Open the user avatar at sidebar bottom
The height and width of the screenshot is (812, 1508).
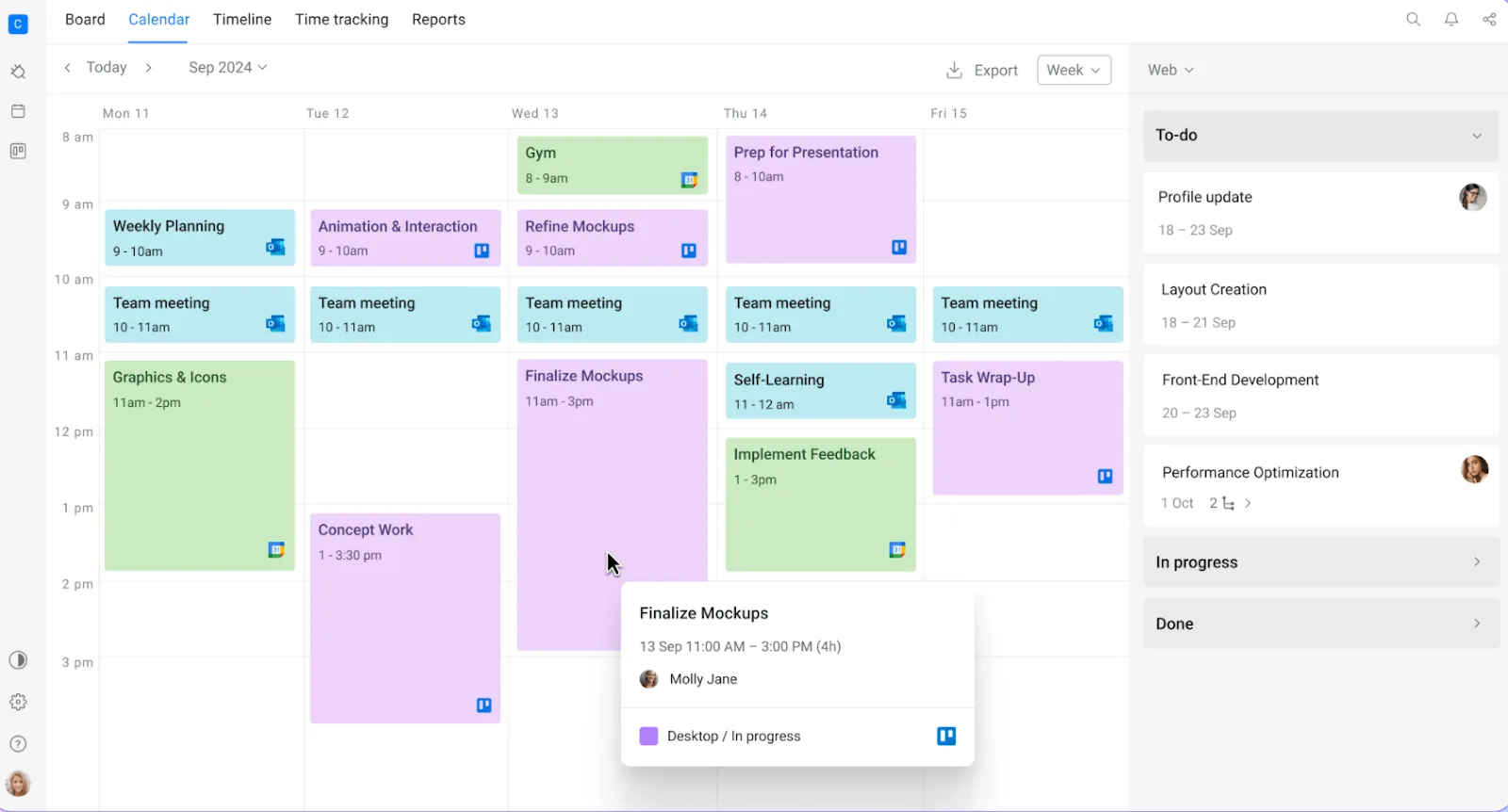pyautogui.click(x=18, y=783)
